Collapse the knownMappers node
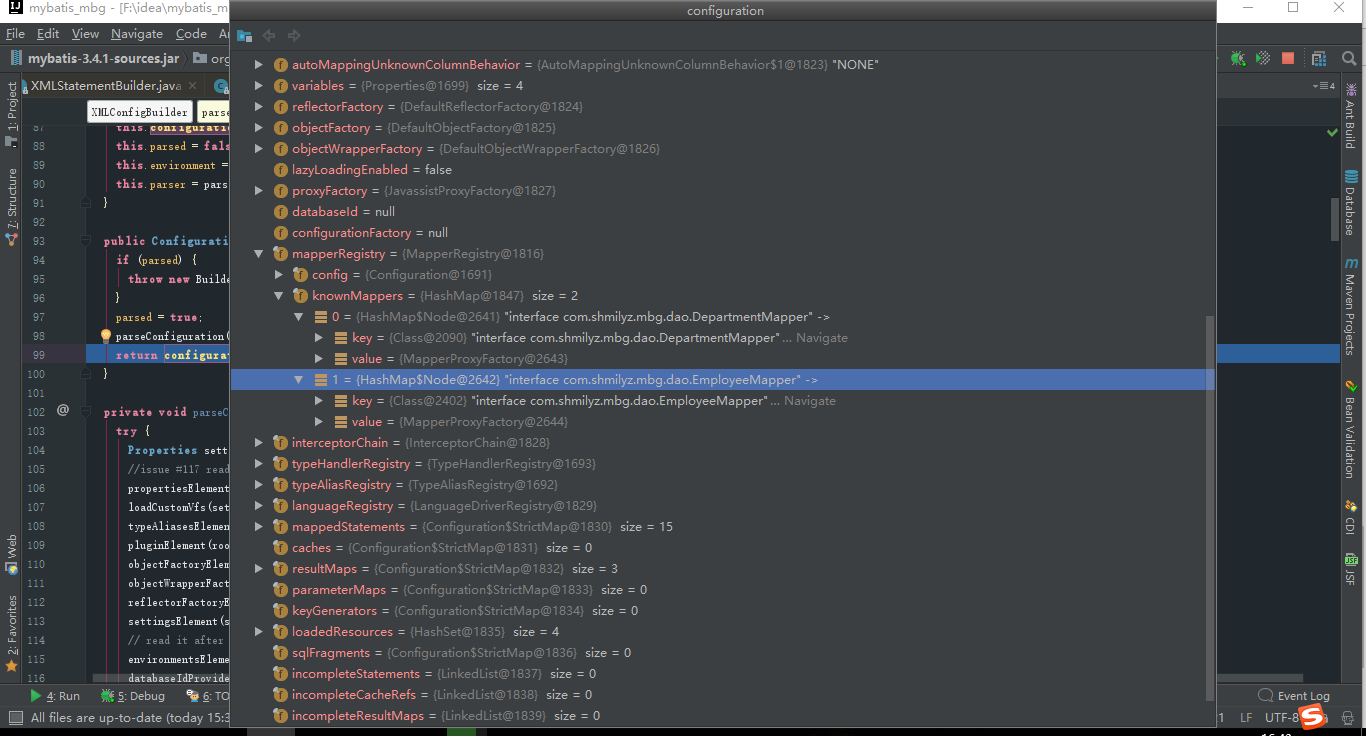 [279, 295]
